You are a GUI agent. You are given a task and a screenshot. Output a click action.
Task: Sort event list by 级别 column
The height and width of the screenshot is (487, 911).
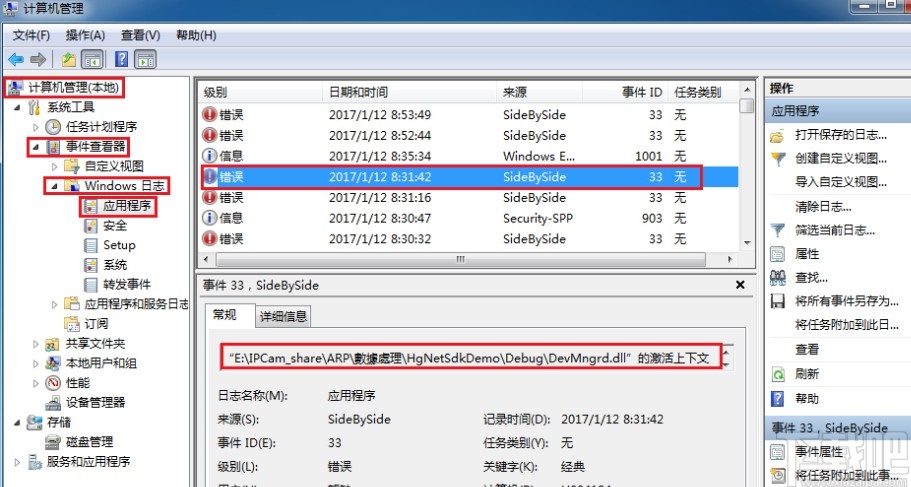(260, 92)
